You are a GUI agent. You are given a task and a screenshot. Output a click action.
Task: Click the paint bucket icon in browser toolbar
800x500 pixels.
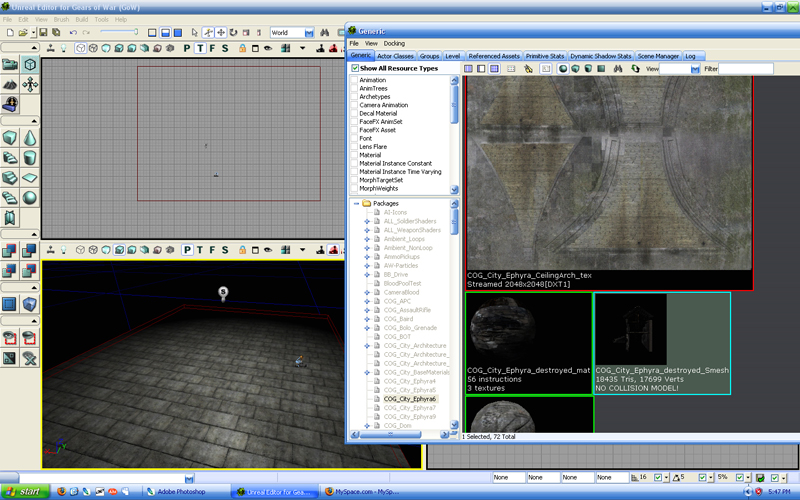click(529, 68)
